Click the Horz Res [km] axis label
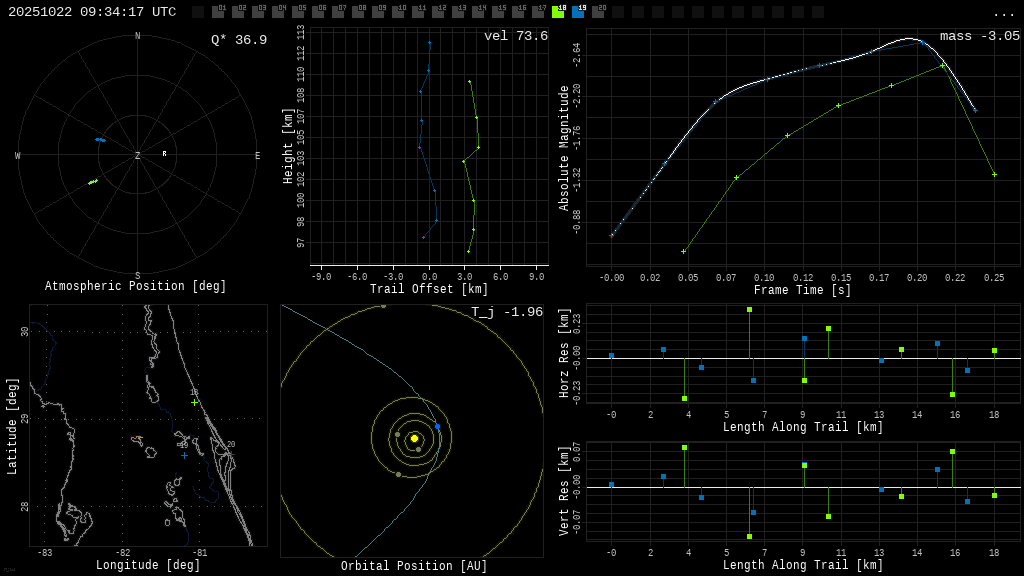The height and width of the screenshot is (576, 1024). (564, 353)
